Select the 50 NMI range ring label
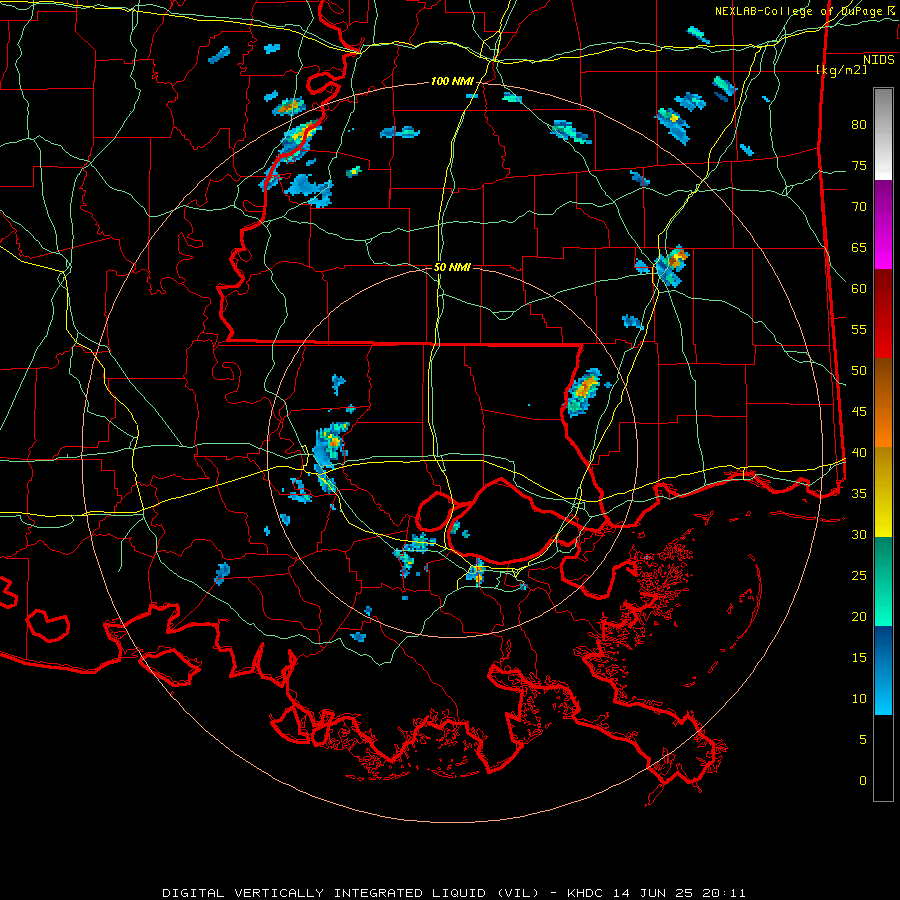 [x=452, y=267]
